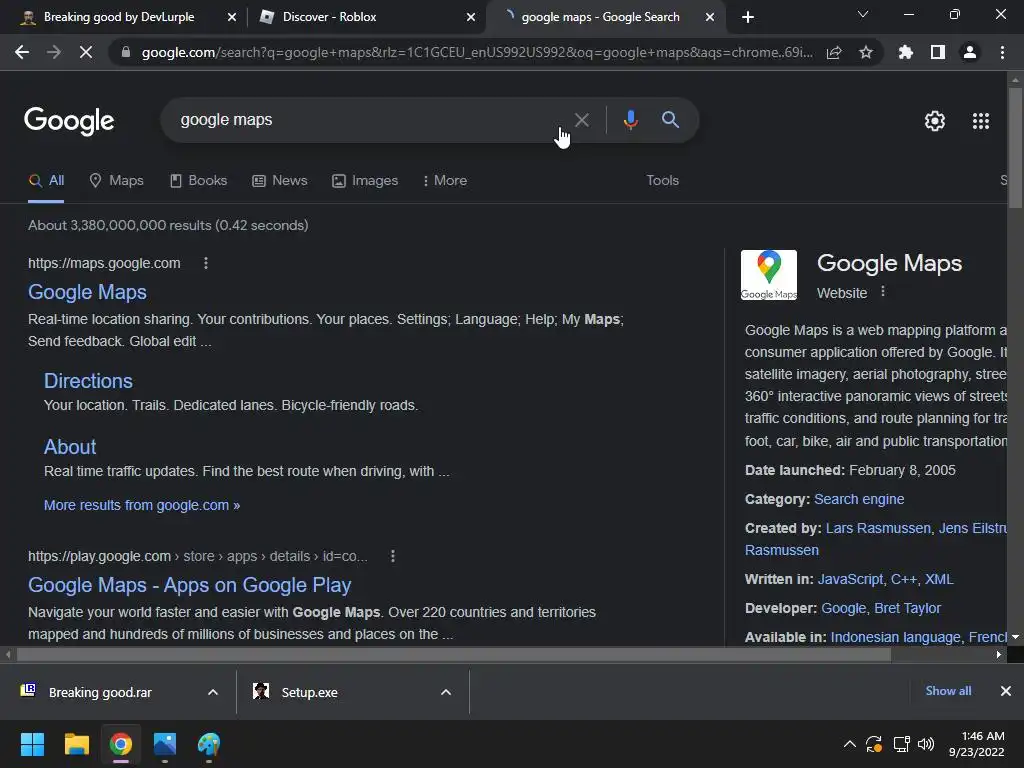The width and height of the screenshot is (1024, 768).
Task: Open Google Maps knowledge panel logo
Action: point(769,275)
